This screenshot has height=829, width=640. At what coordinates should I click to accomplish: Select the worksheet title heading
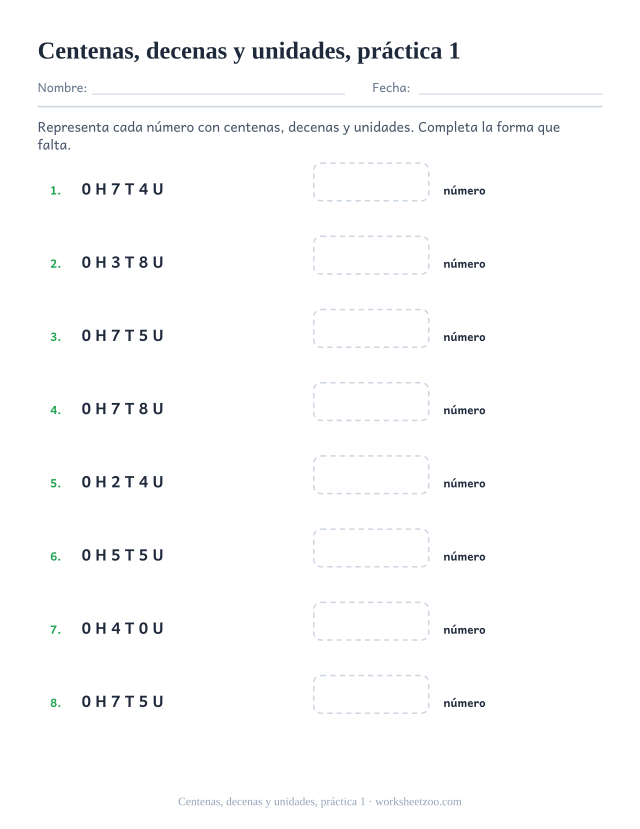(249, 51)
